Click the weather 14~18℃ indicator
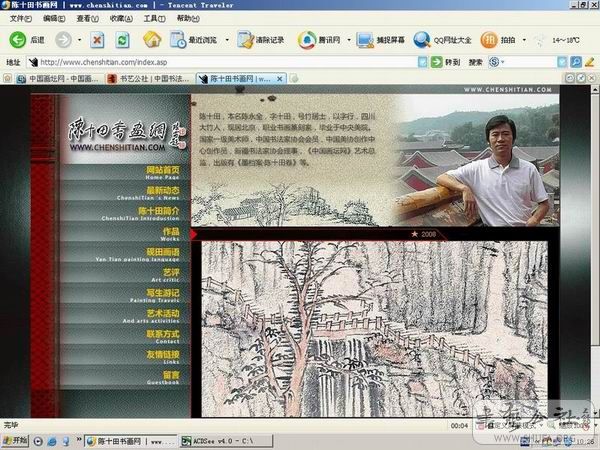 tap(566, 40)
